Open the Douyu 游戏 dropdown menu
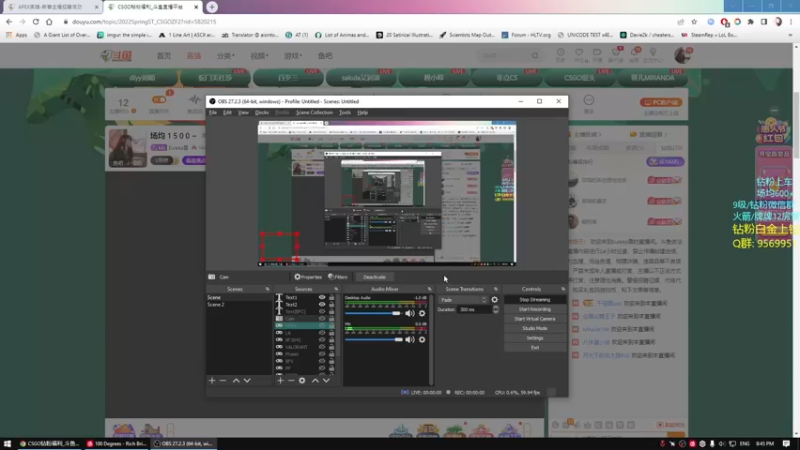 293,56
